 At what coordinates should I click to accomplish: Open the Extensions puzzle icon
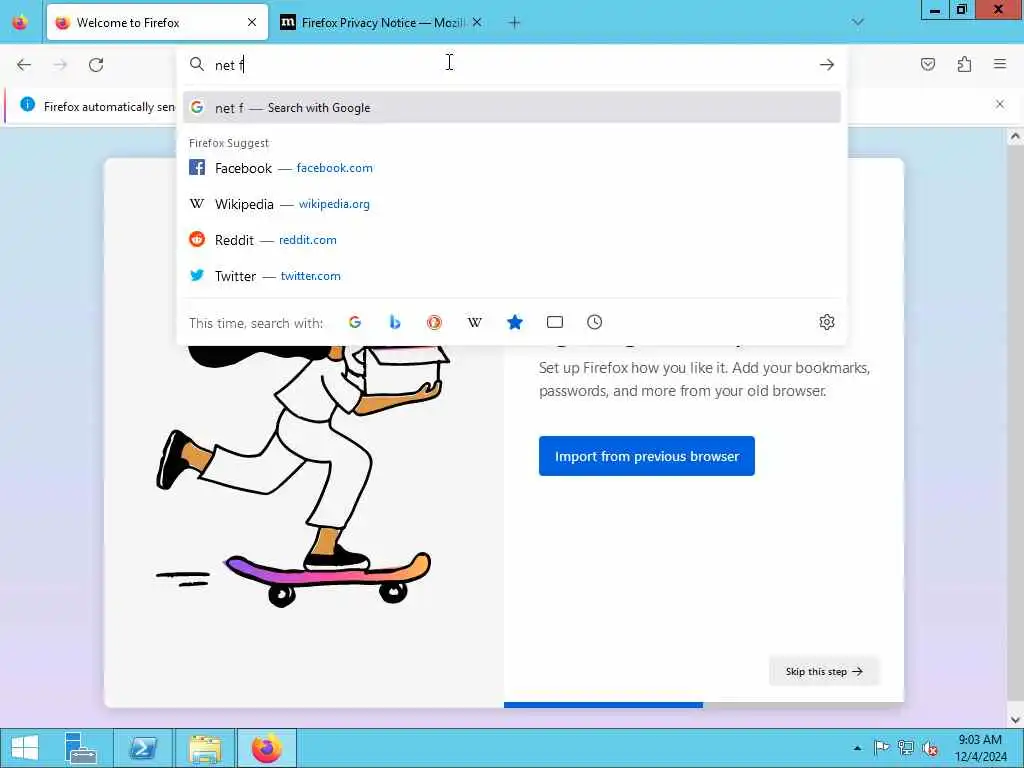pyautogui.click(x=965, y=64)
